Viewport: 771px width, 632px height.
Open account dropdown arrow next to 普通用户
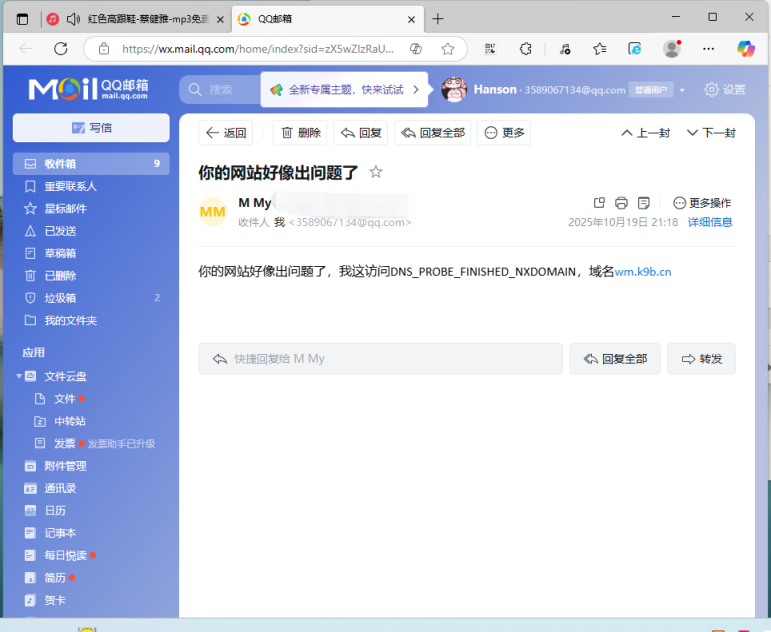(682, 90)
